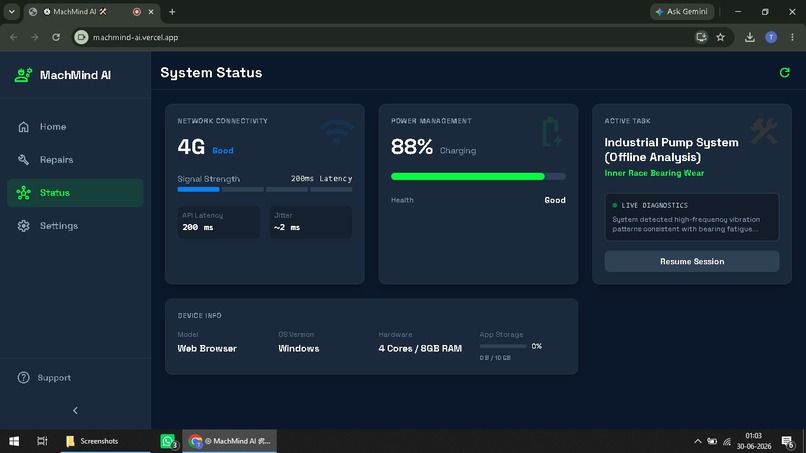The image size is (806, 453).
Task: Click the battery charging icon in Power Management
Action: (552, 132)
